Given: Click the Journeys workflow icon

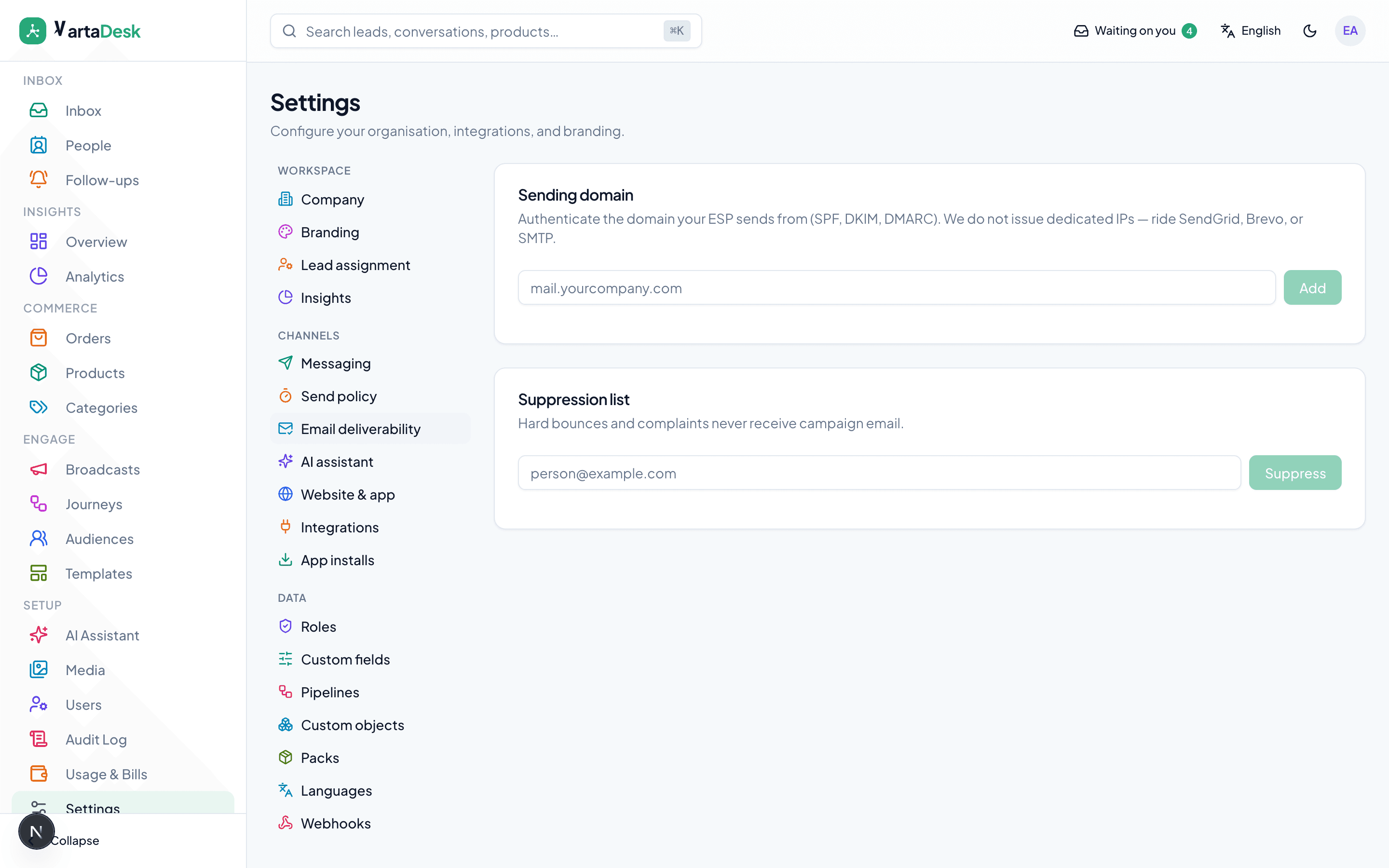Looking at the screenshot, I should (39, 504).
